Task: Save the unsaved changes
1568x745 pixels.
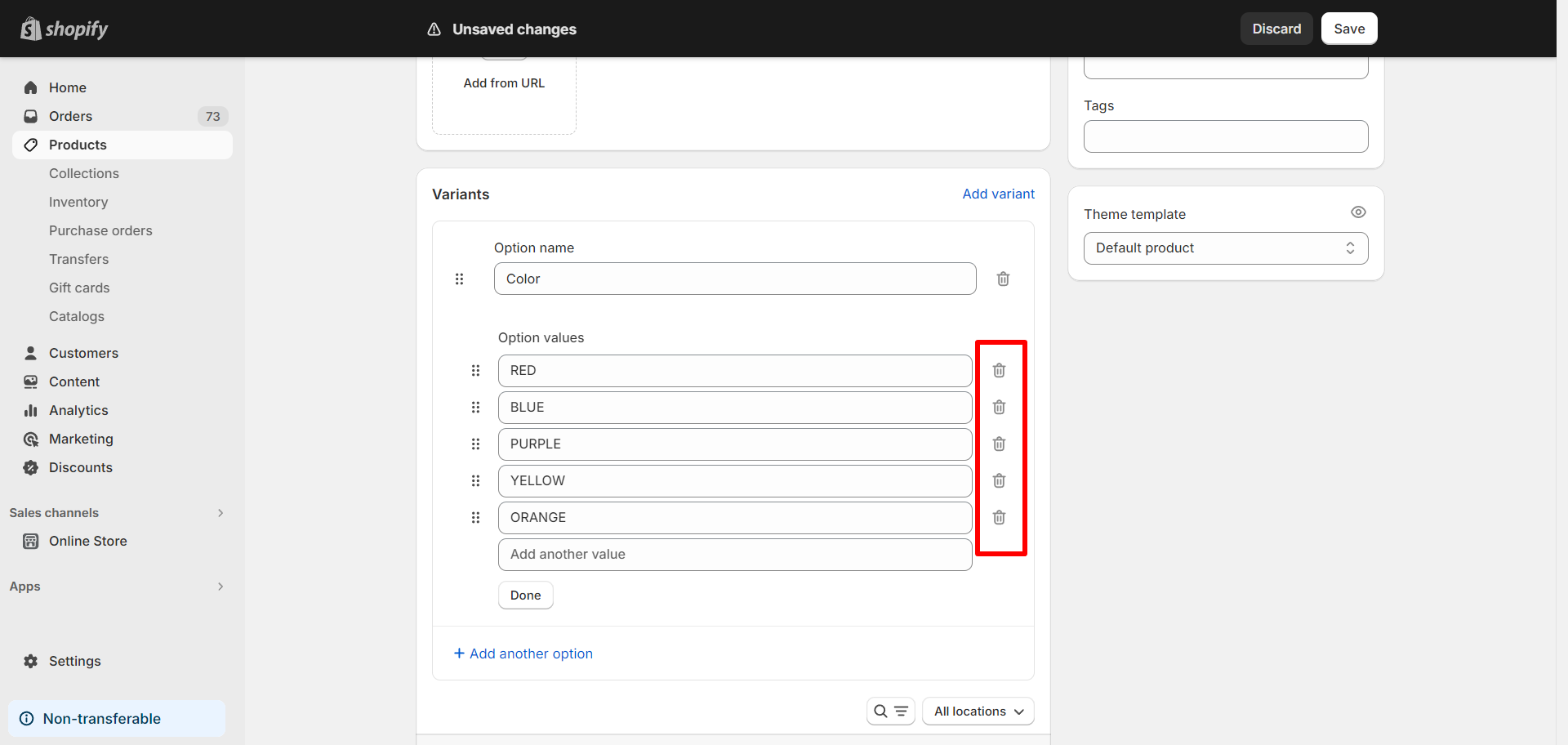Action: pos(1348,29)
